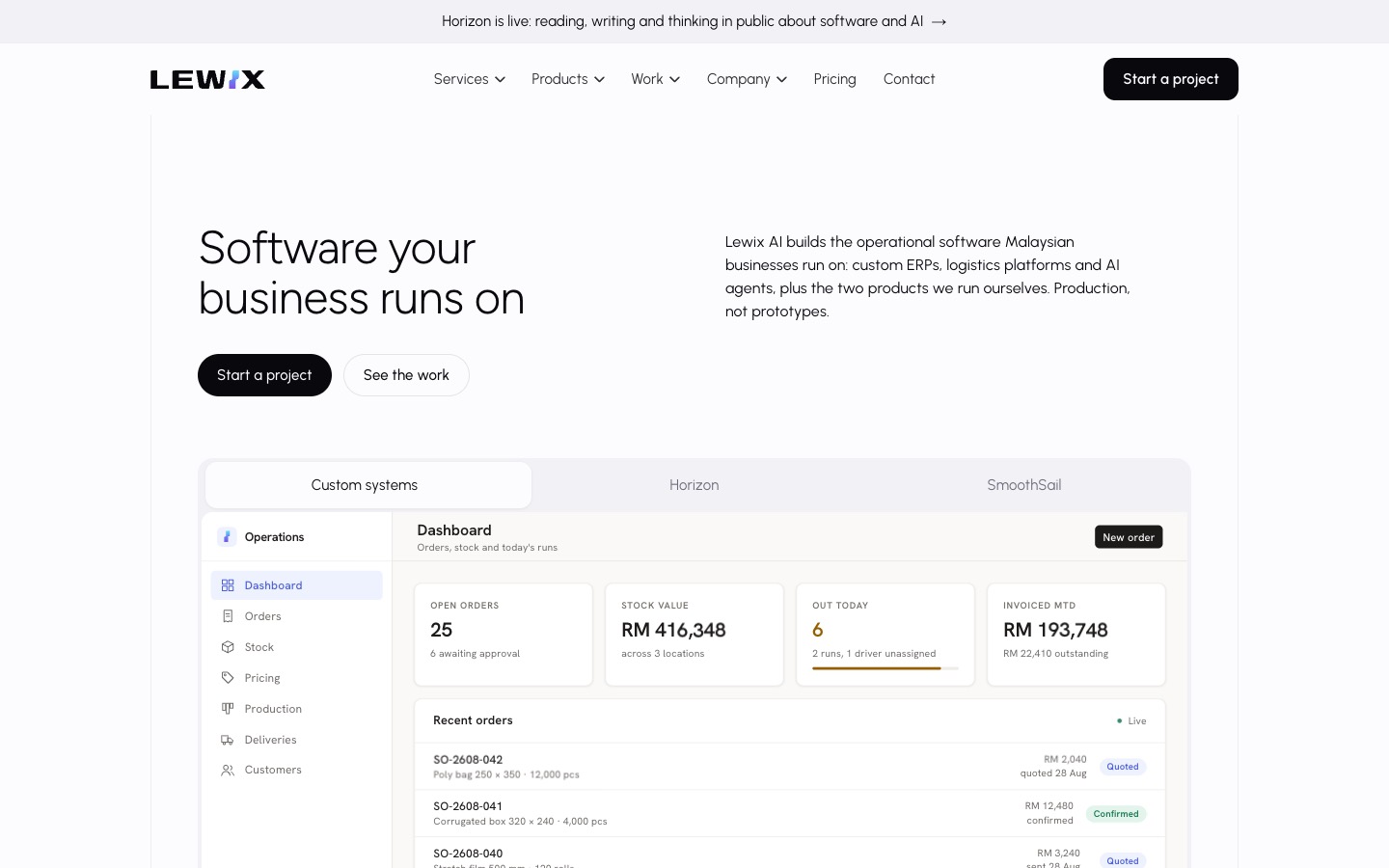1389x868 pixels.
Task: Open the Horizon is live announcement link
Action: [694, 21]
